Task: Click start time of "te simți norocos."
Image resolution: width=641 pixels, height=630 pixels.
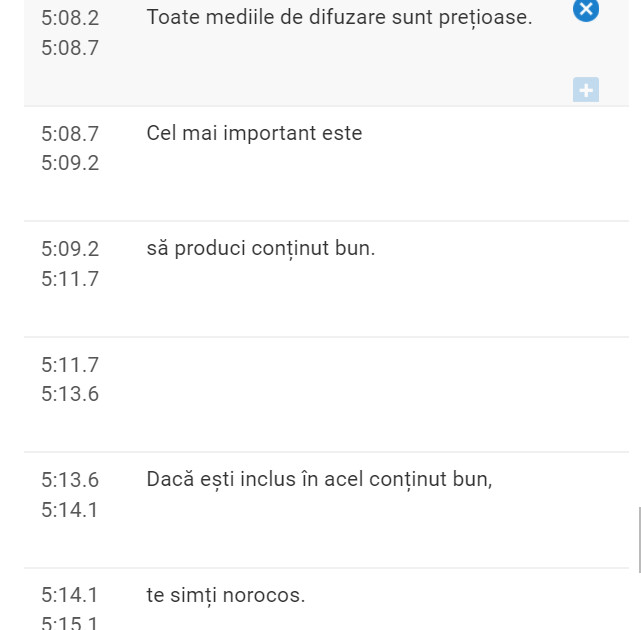Action: pyautogui.click(x=70, y=595)
